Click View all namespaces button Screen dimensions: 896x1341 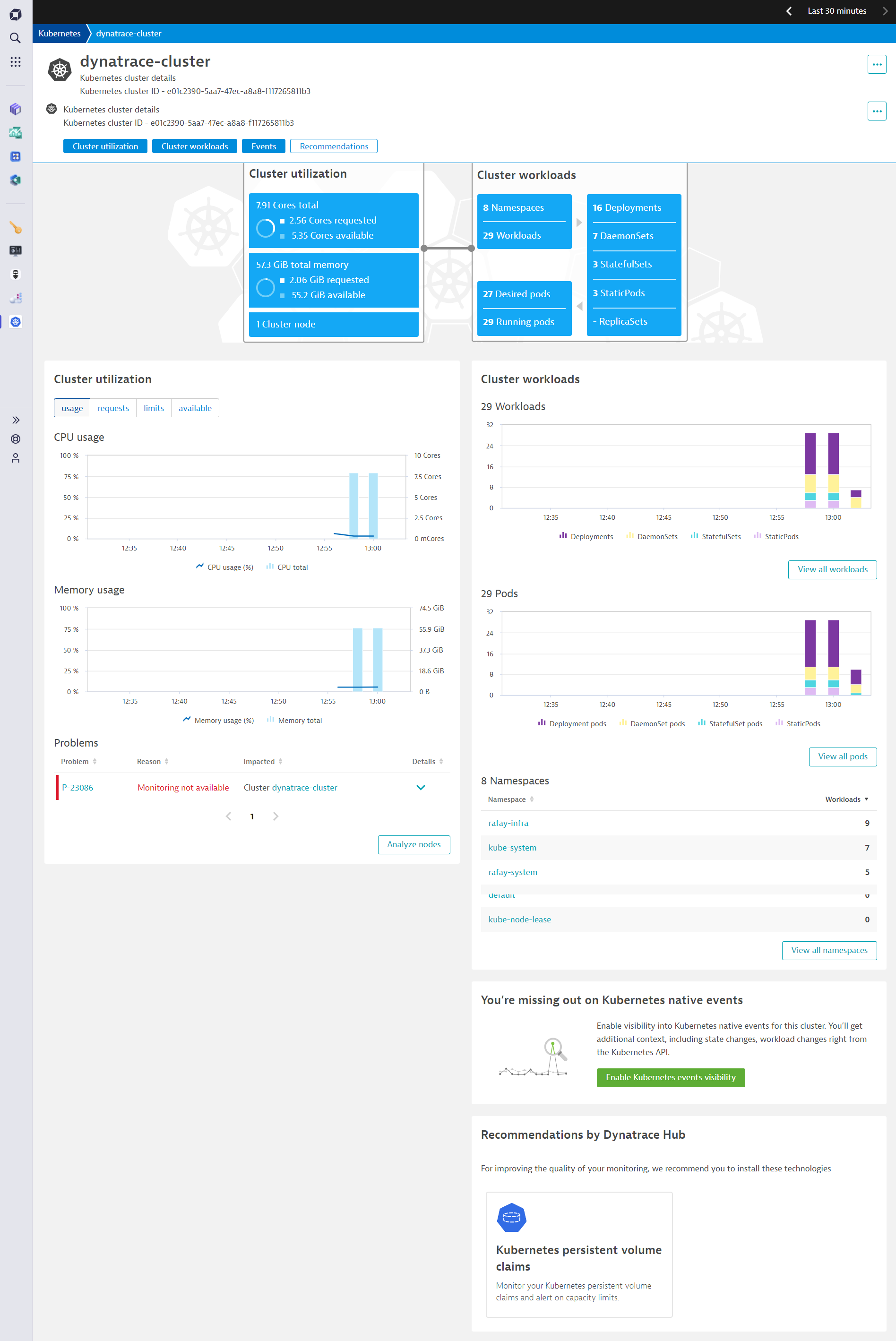point(828,950)
